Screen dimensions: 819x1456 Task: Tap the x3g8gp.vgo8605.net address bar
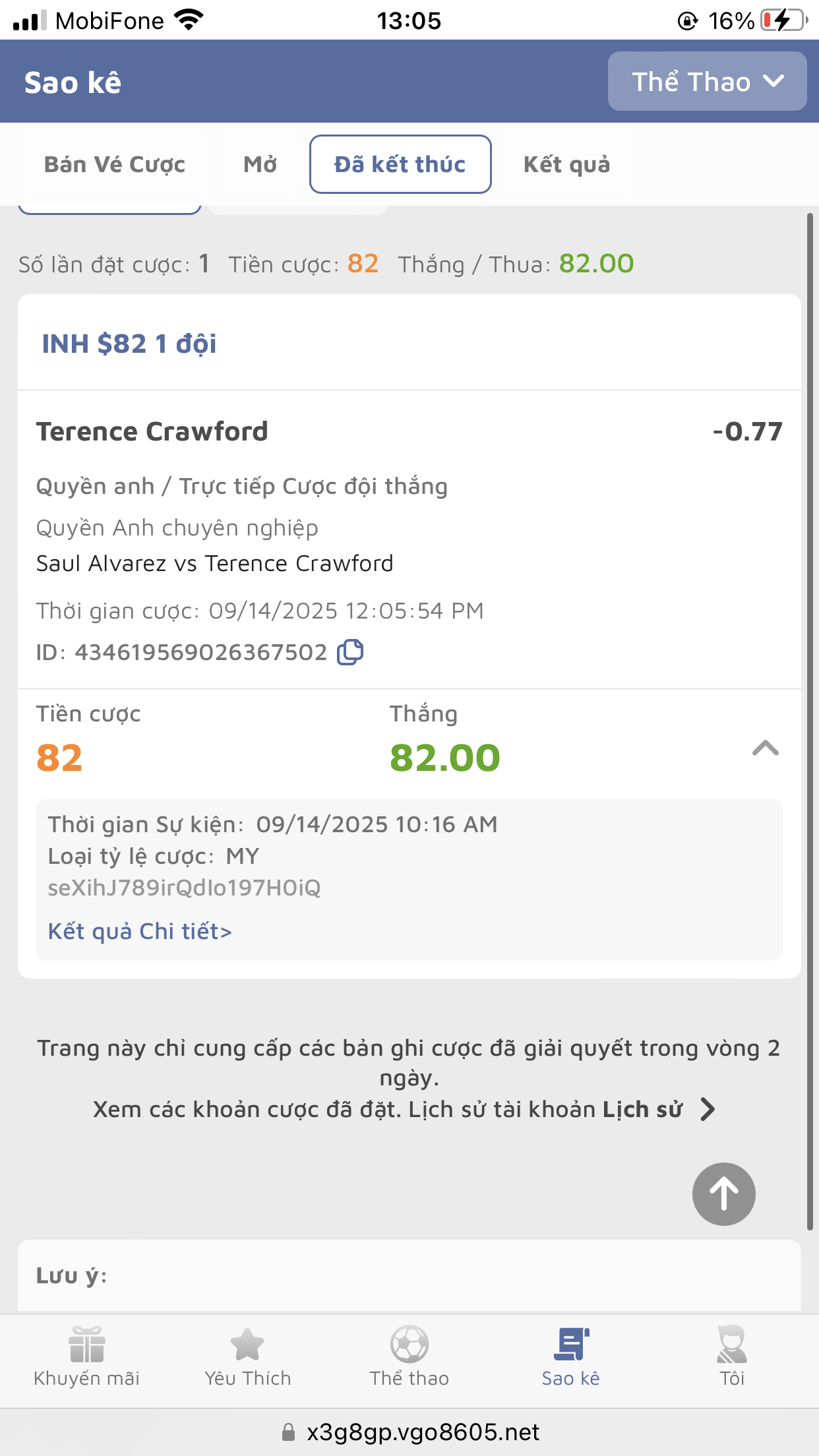423,1432
